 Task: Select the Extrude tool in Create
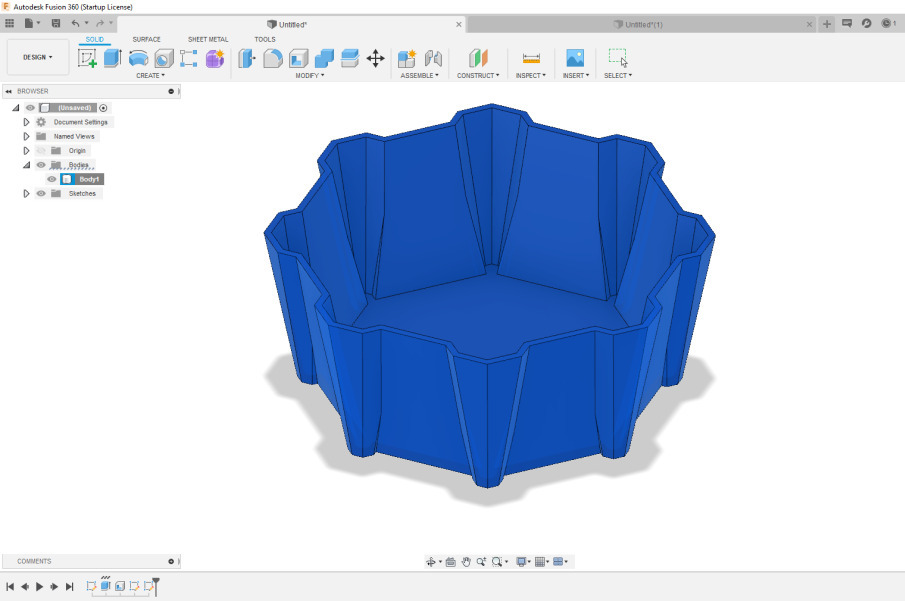pos(112,58)
